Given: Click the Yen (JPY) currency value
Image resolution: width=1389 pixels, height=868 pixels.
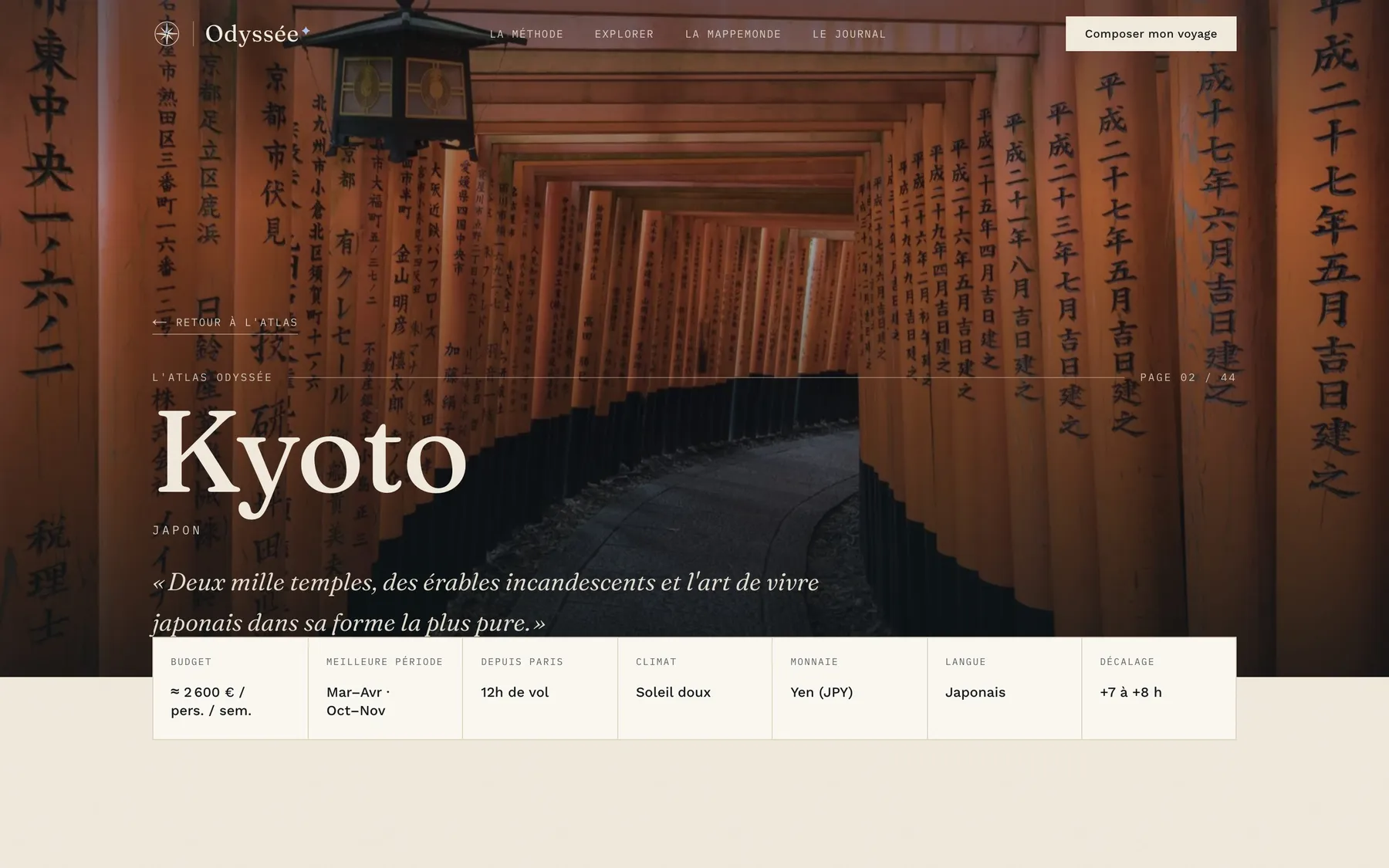Looking at the screenshot, I should (x=821, y=692).
